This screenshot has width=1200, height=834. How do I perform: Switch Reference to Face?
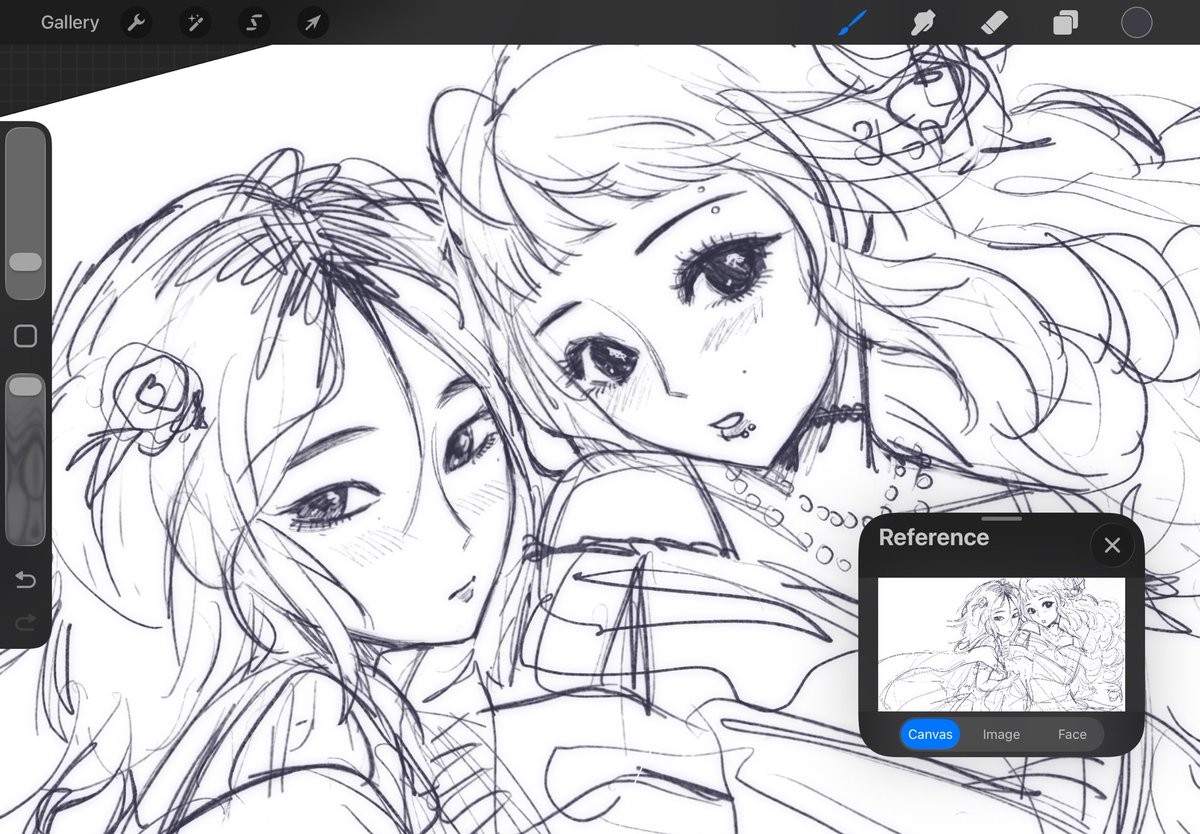1072,734
